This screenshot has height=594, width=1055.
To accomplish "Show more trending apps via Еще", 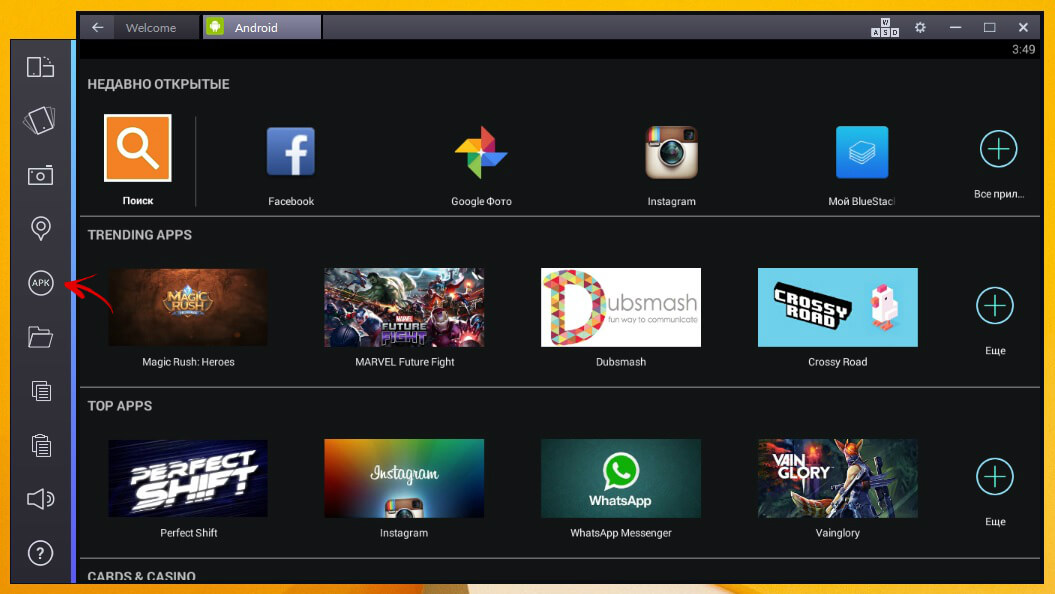I will coord(994,307).
